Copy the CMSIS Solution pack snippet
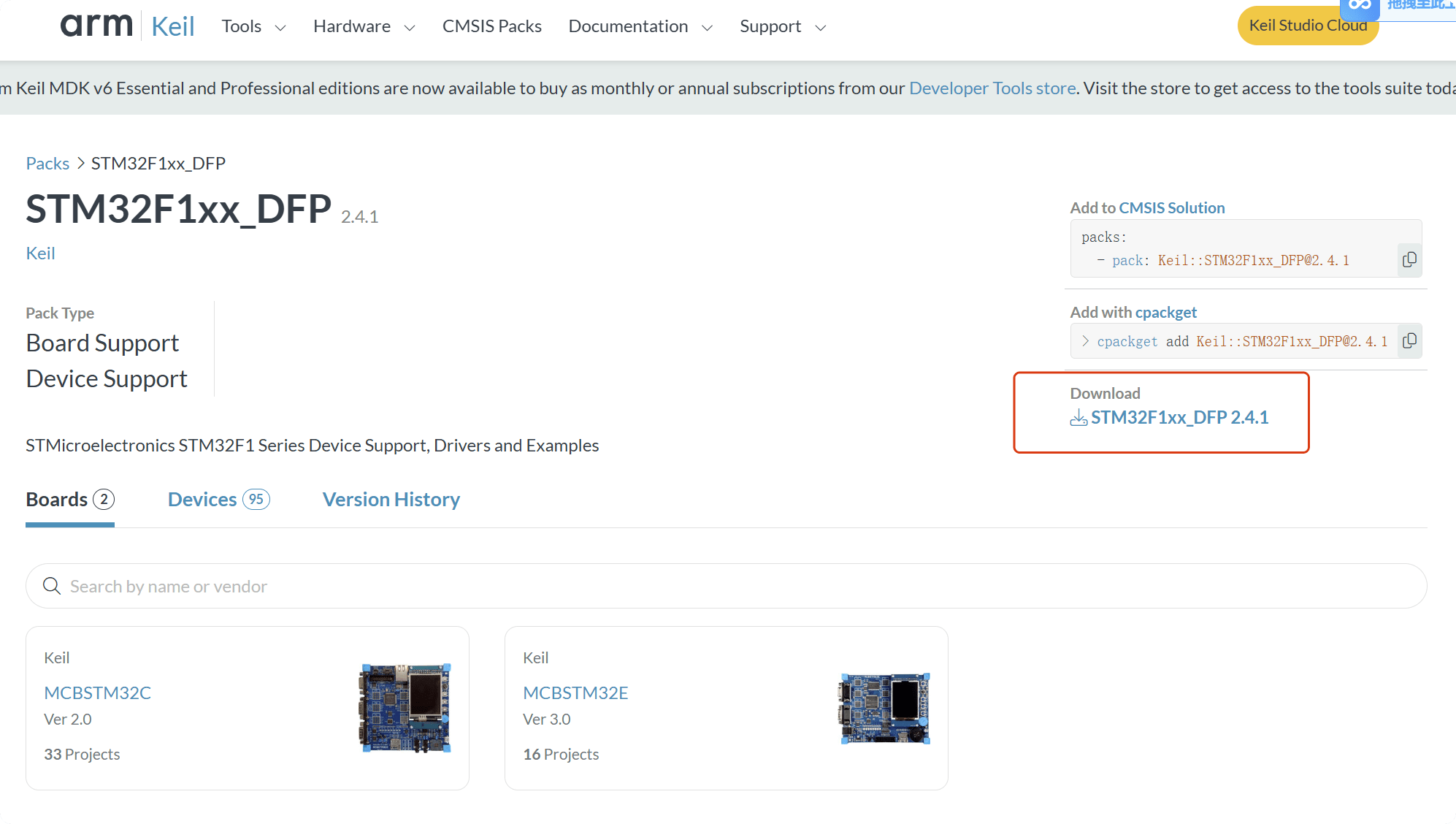 [1409, 260]
